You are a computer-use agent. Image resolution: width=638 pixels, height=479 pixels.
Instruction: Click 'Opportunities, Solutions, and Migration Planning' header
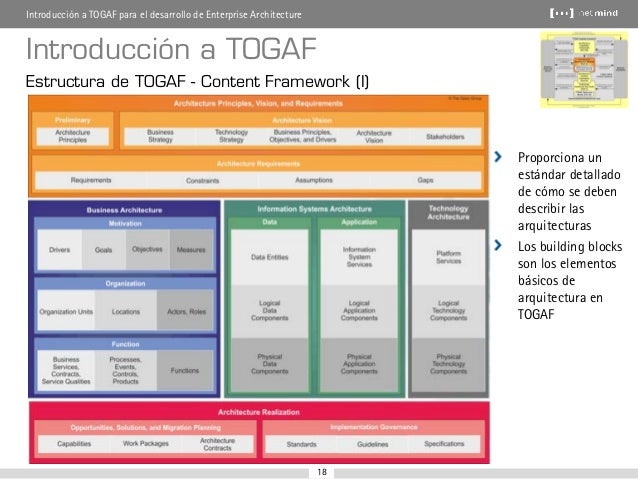pyautogui.click(x=146, y=427)
